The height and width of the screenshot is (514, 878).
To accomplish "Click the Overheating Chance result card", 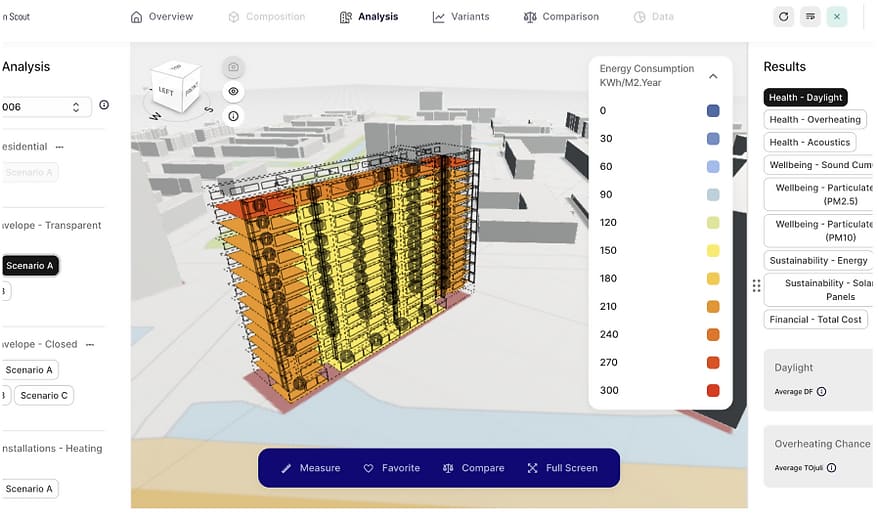I will click(818, 456).
